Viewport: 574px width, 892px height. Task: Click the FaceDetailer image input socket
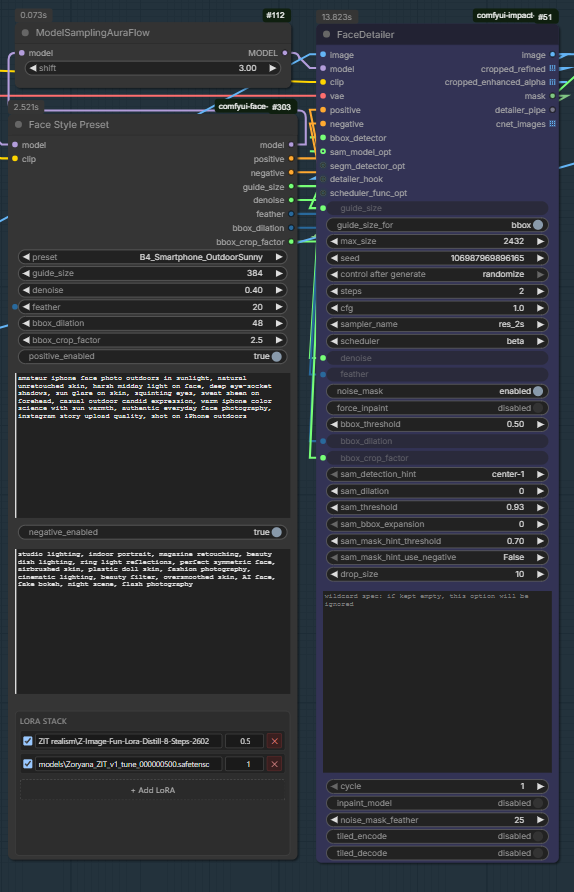(323, 55)
